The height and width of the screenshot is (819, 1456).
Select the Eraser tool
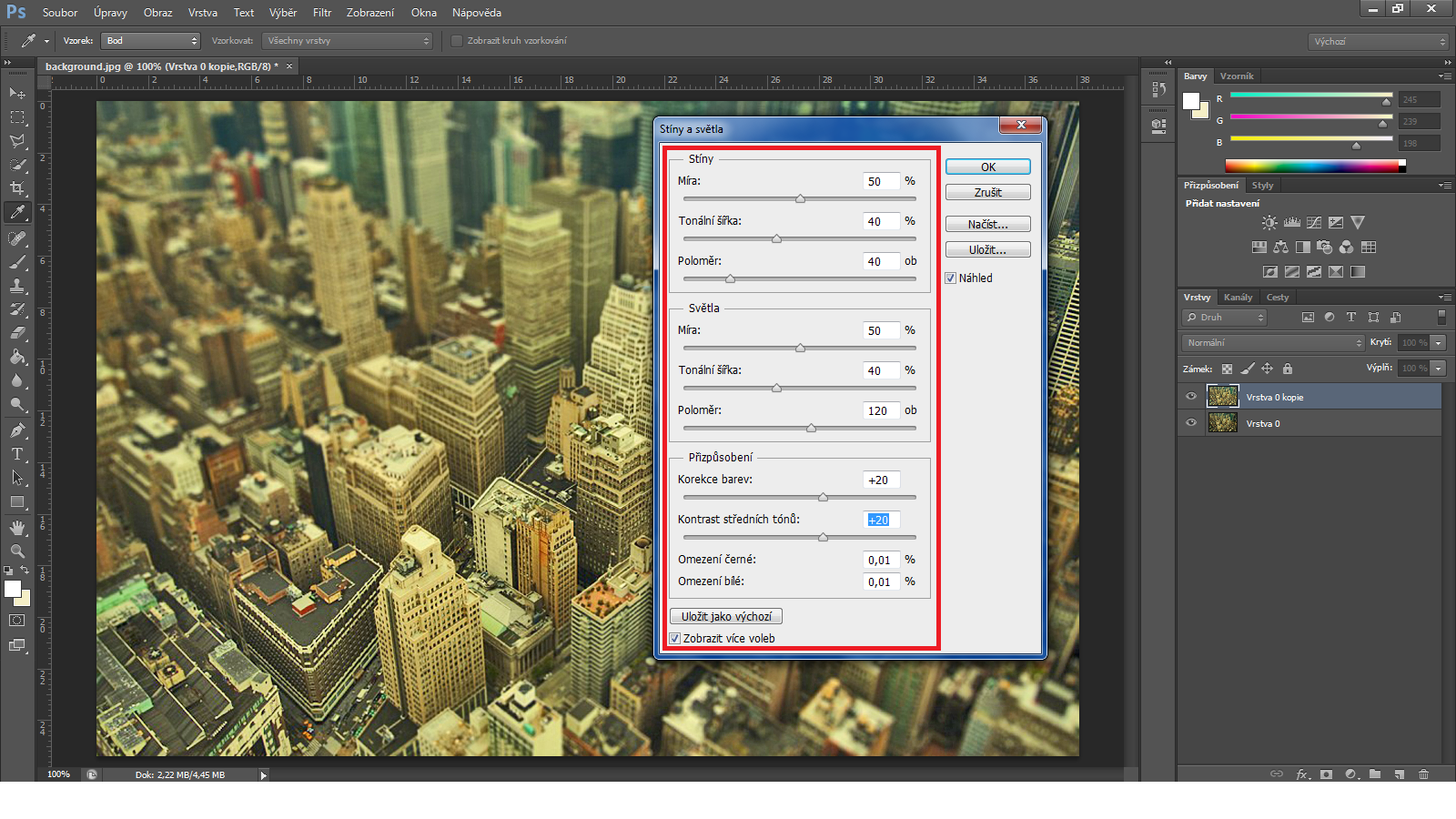[x=17, y=333]
